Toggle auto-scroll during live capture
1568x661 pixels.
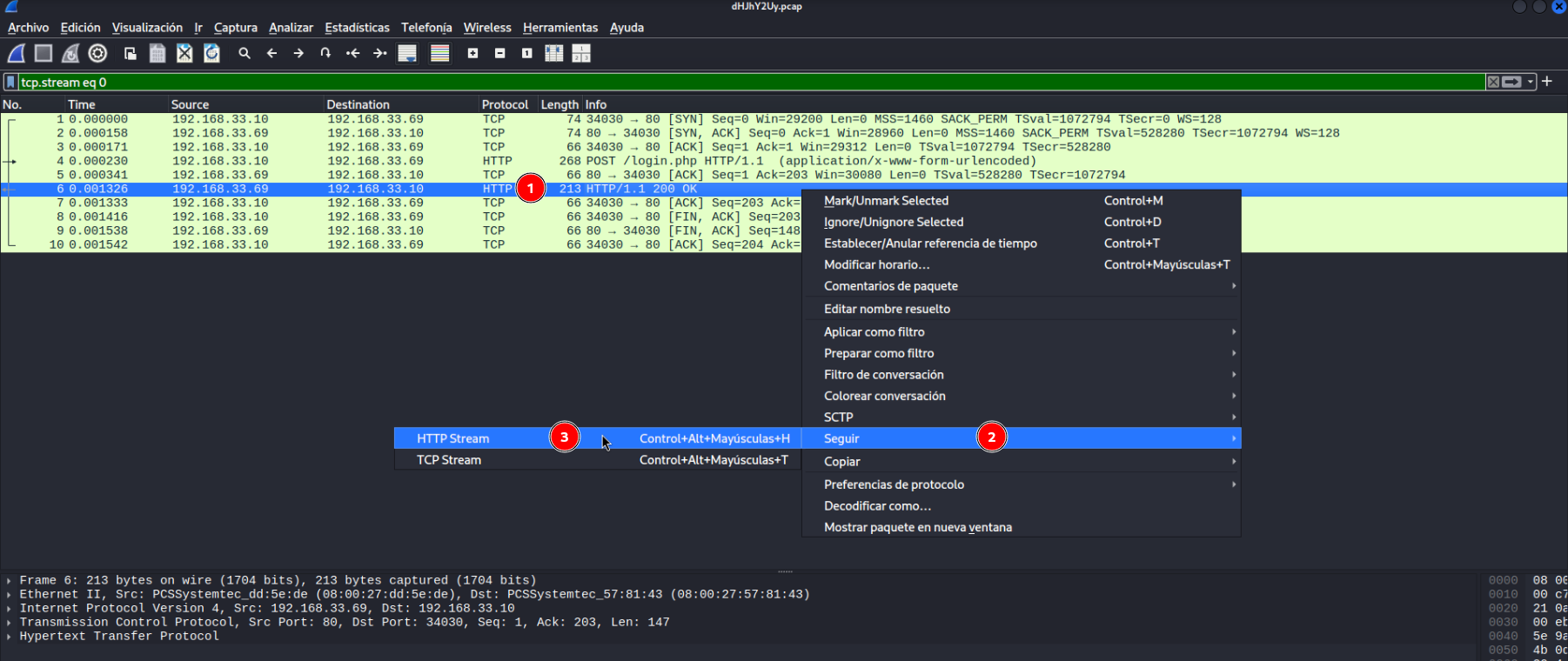(407, 53)
